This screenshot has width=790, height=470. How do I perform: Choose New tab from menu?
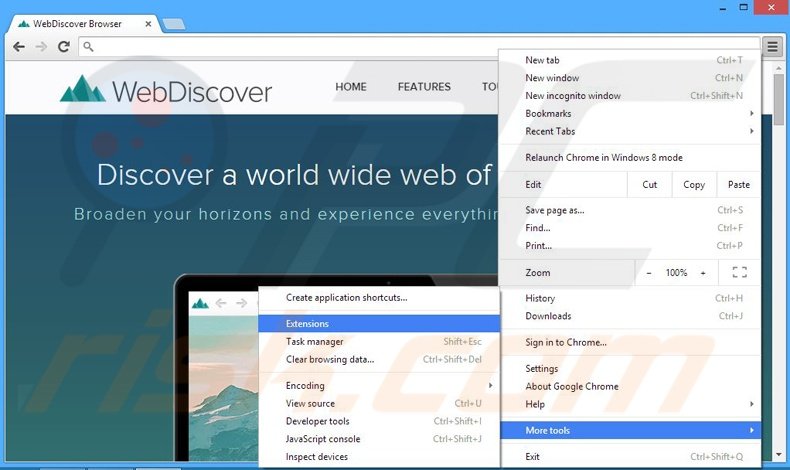(630, 60)
